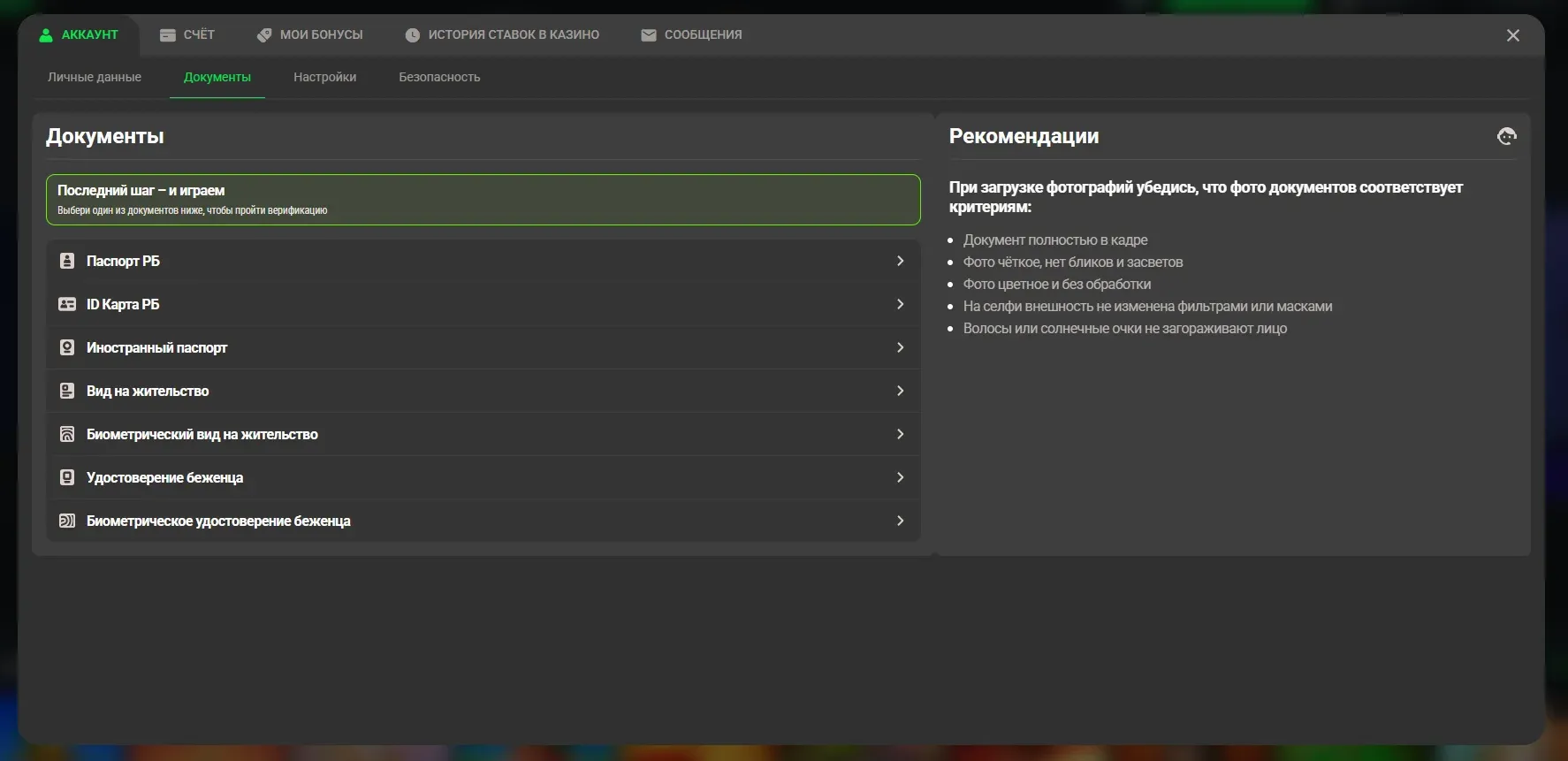Click the Биометрический вид на жительство icon
The height and width of the screenshot is (761, 1568).
point(67,434)
